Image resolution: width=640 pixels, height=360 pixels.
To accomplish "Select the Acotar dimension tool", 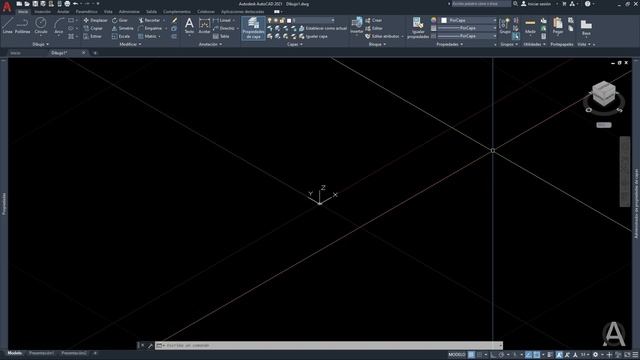I will [204, 25].
